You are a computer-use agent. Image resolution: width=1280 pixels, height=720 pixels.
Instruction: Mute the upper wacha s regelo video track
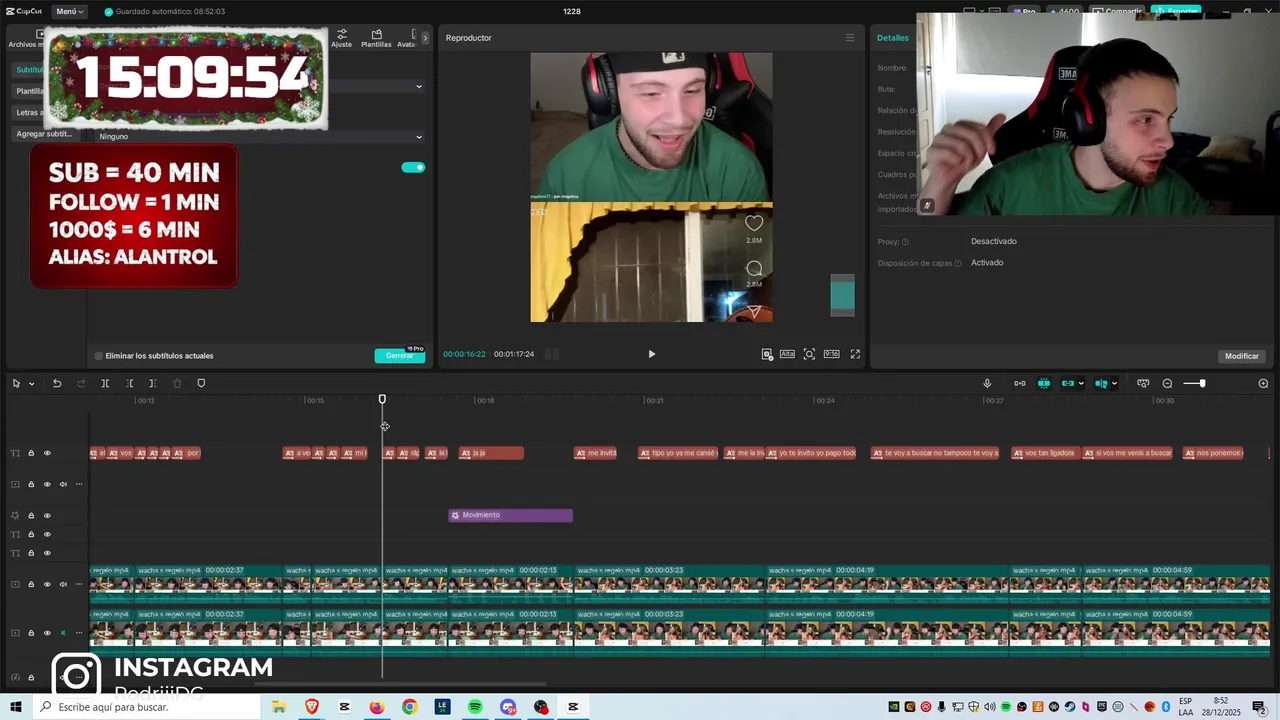point(63,584)
